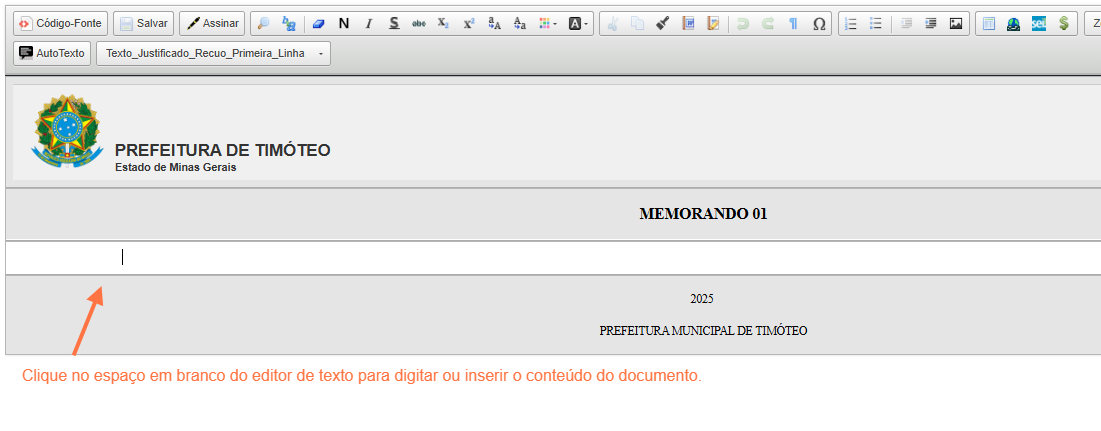This screenshot has height=431, width=1101.
Task: Open the Omega special characters dialog
Action: tap(819, 23)
